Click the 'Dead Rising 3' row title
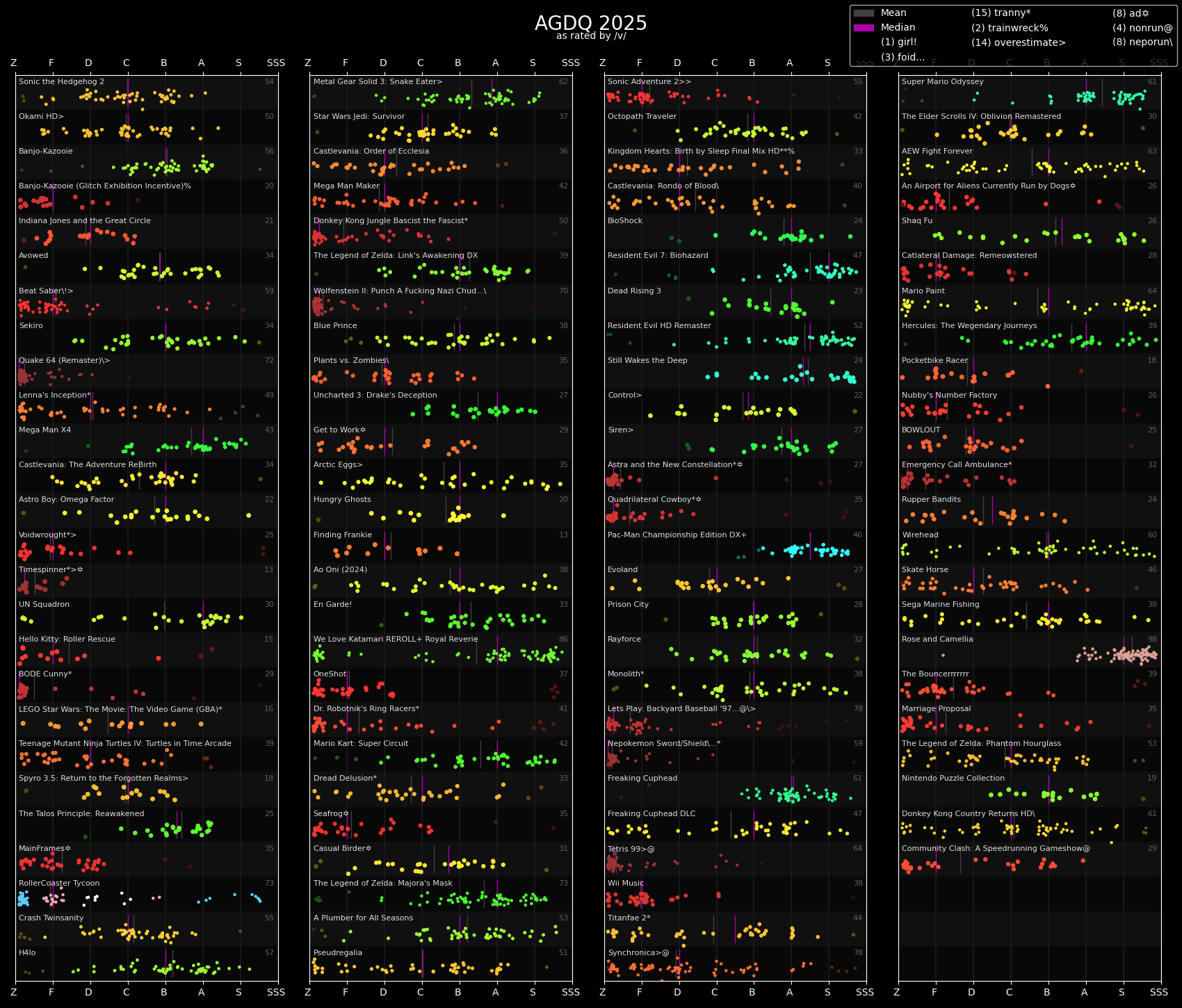This screenshot has width=1182, height=1008. [634, 291]
